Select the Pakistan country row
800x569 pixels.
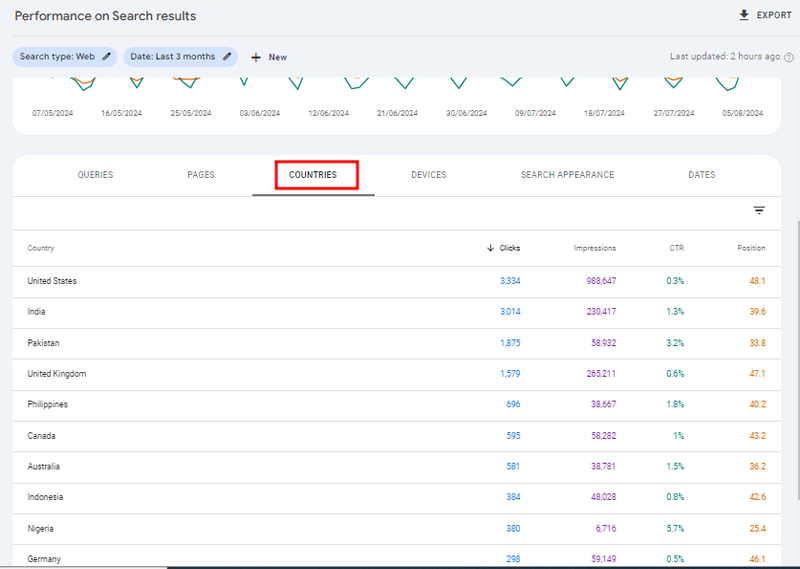tap(396, 343)
